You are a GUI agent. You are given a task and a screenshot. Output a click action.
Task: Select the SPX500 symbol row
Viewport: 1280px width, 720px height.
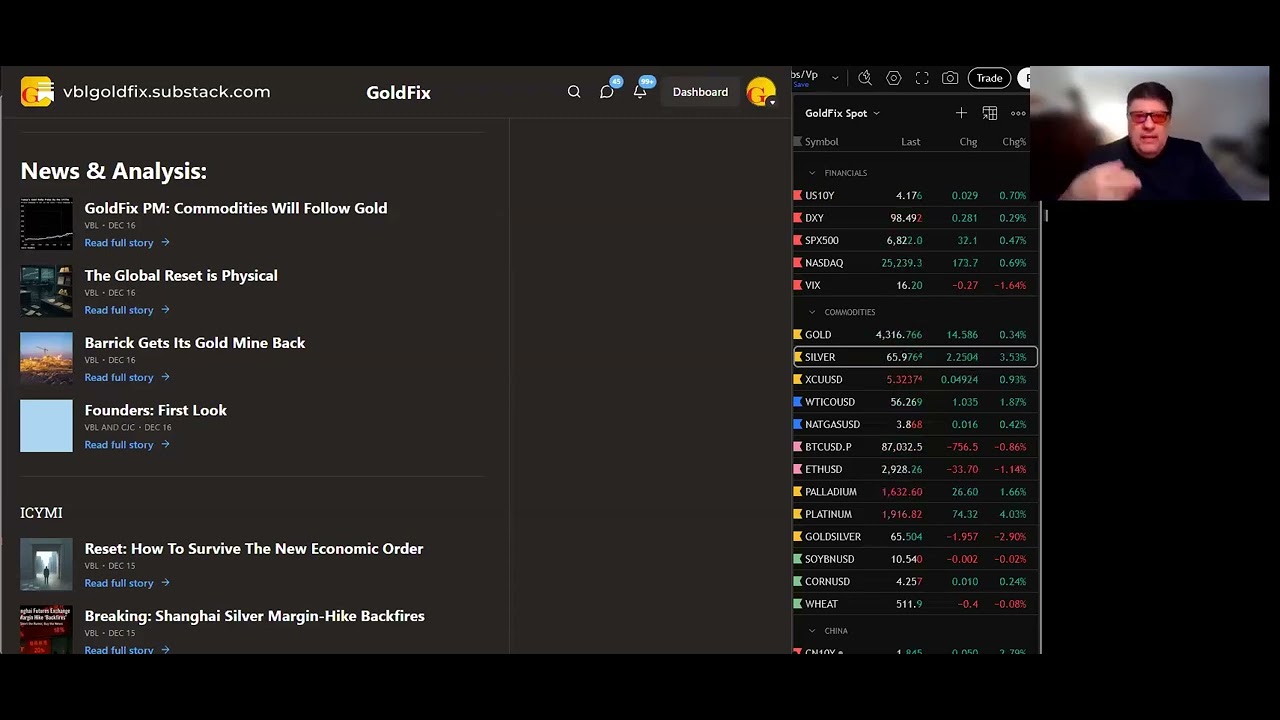pyautogui.click(x=915, y=240)
